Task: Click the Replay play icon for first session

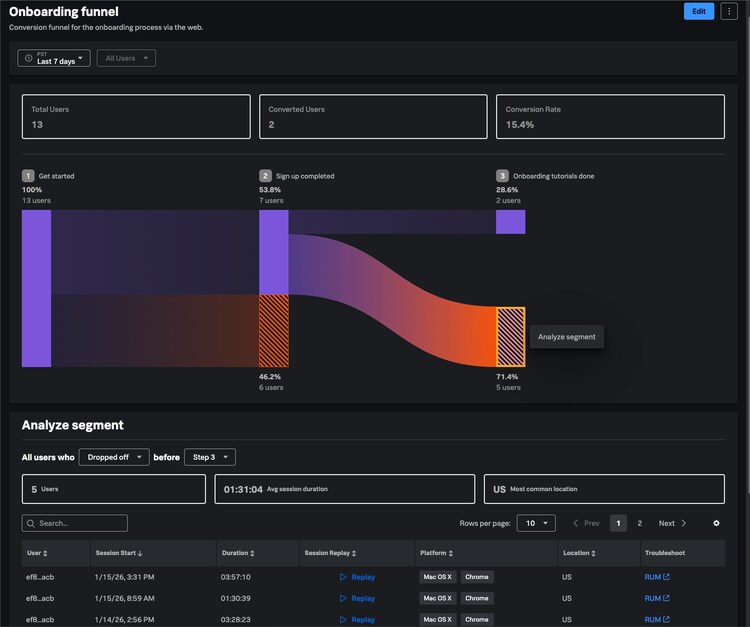Action: [x=343, y=577]
